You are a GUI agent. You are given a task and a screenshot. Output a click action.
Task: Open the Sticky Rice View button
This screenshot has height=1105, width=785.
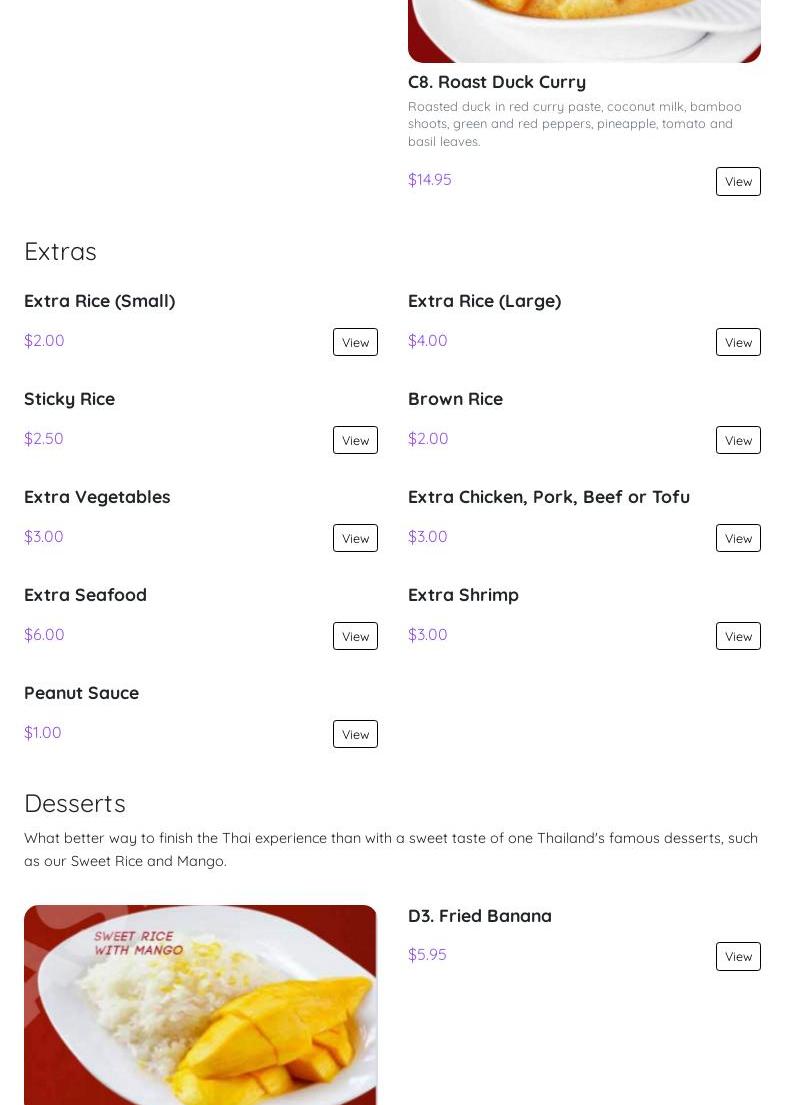click(x=355, y=440)
